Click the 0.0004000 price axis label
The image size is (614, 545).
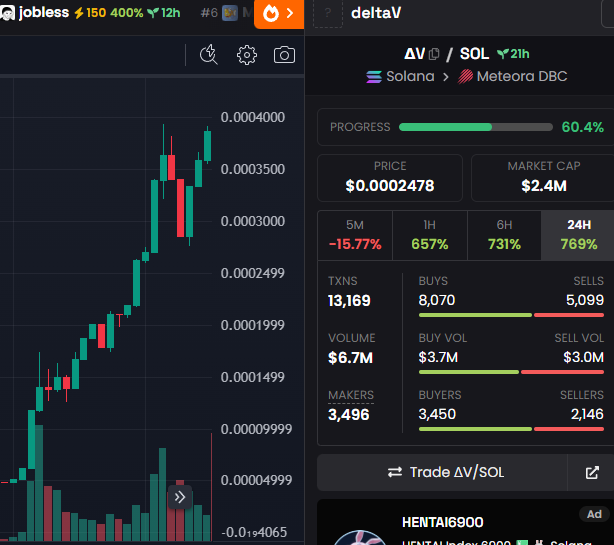pyautogui.click(x=253, y=117)
